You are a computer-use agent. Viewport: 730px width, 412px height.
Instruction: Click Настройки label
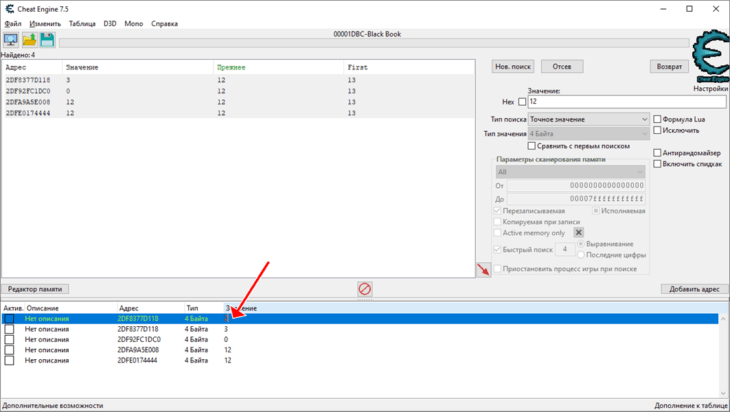coord(710,88)
